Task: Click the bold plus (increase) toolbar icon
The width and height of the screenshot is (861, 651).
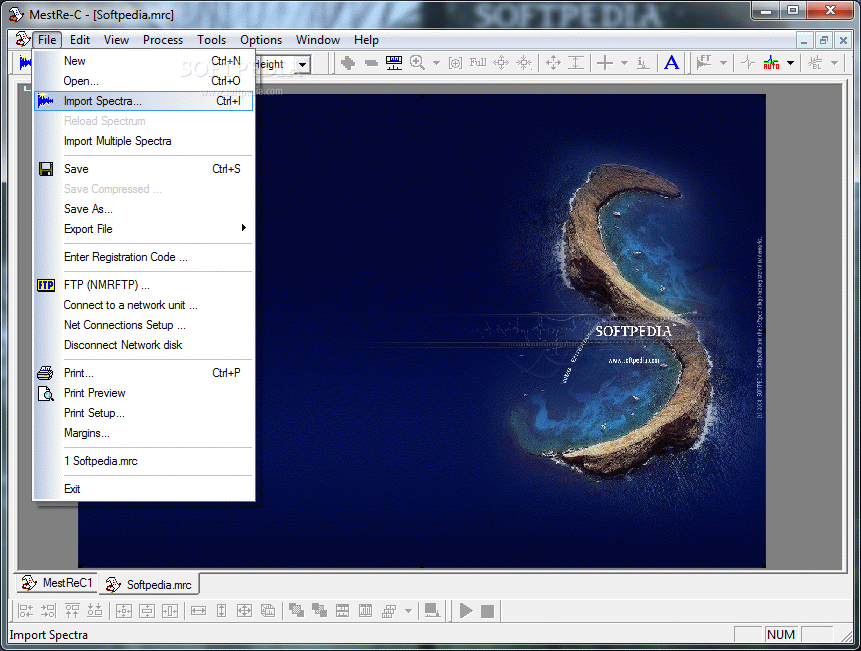Action: click(348, 63)
